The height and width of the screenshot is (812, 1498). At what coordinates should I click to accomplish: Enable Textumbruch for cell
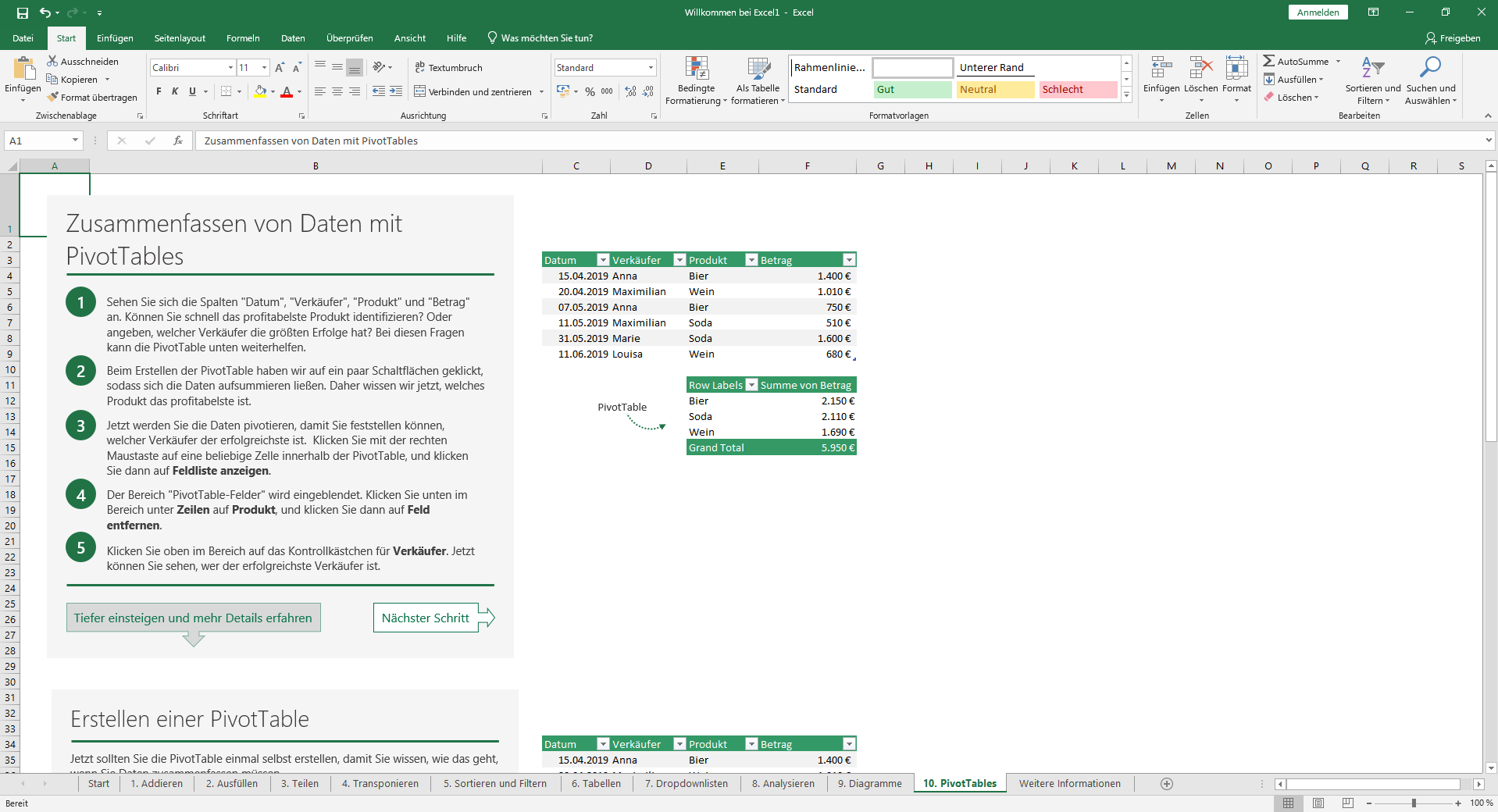coord(450,67)
